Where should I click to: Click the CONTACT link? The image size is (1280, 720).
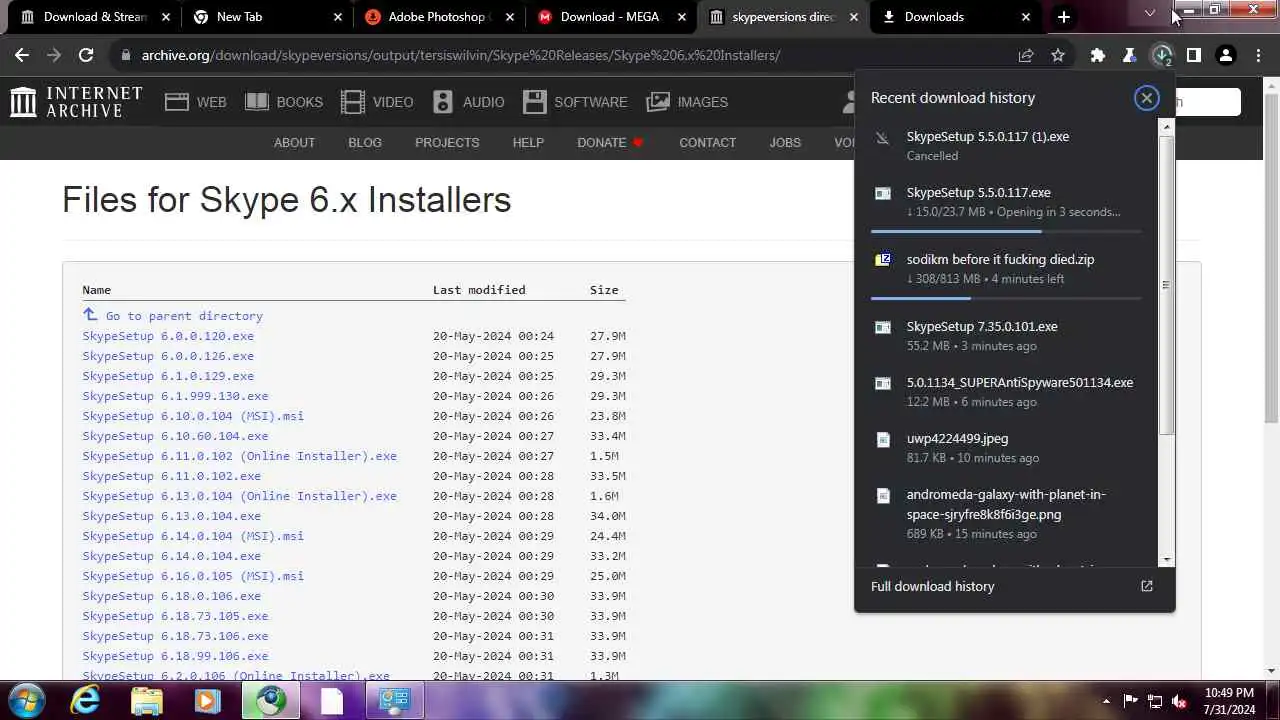pyautogui.click(x=707, y=143)
